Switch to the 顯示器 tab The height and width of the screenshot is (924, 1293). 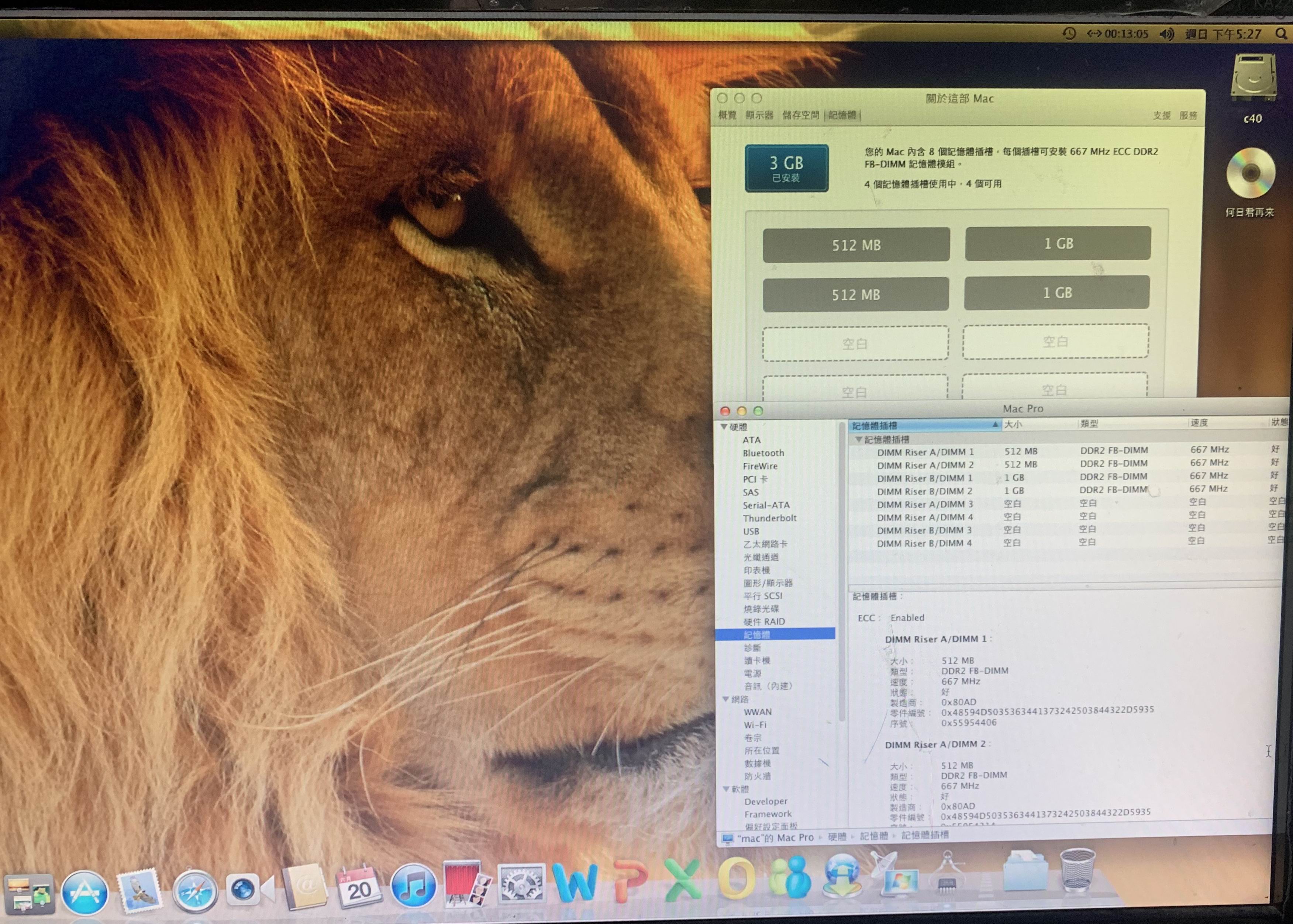click(x=759, y=115)
